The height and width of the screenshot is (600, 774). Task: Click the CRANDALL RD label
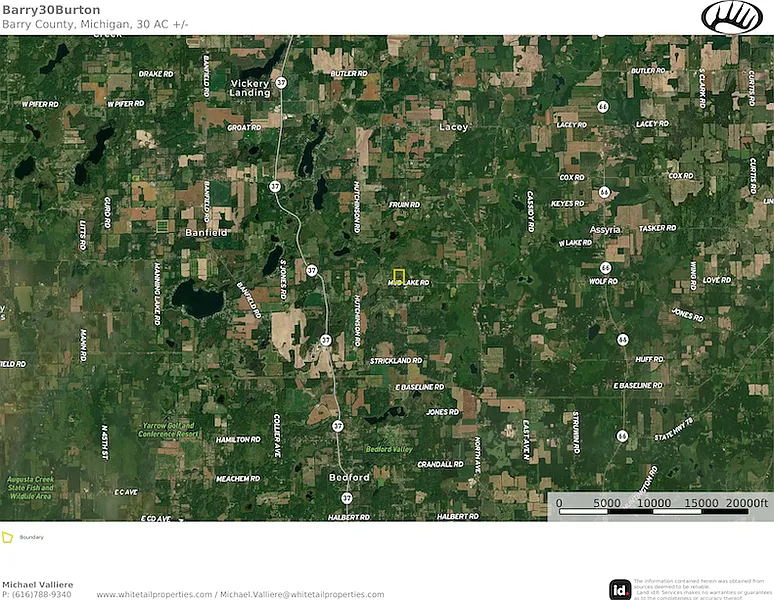(440, 464)
